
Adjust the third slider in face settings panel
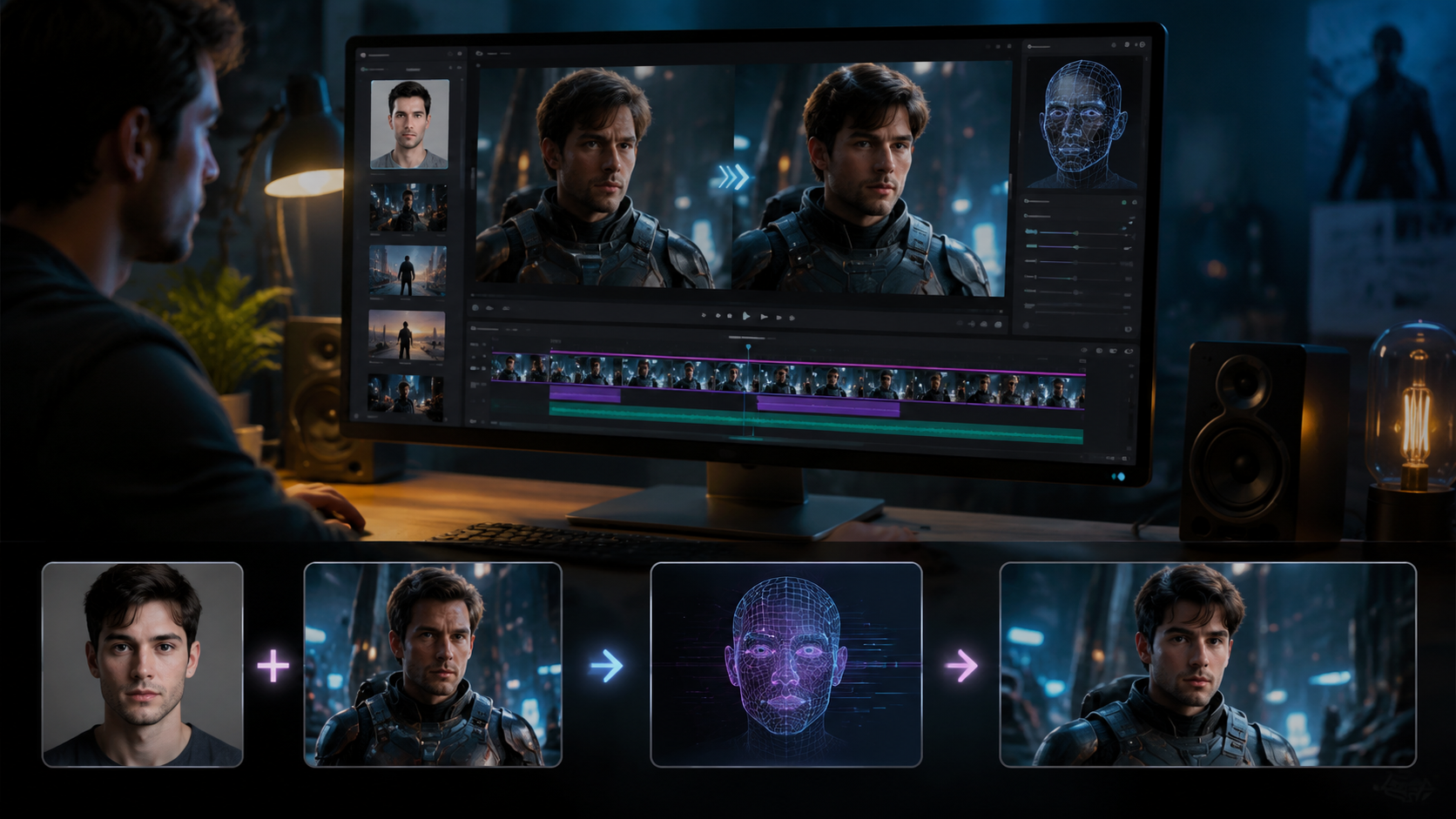pos(1079,262)
